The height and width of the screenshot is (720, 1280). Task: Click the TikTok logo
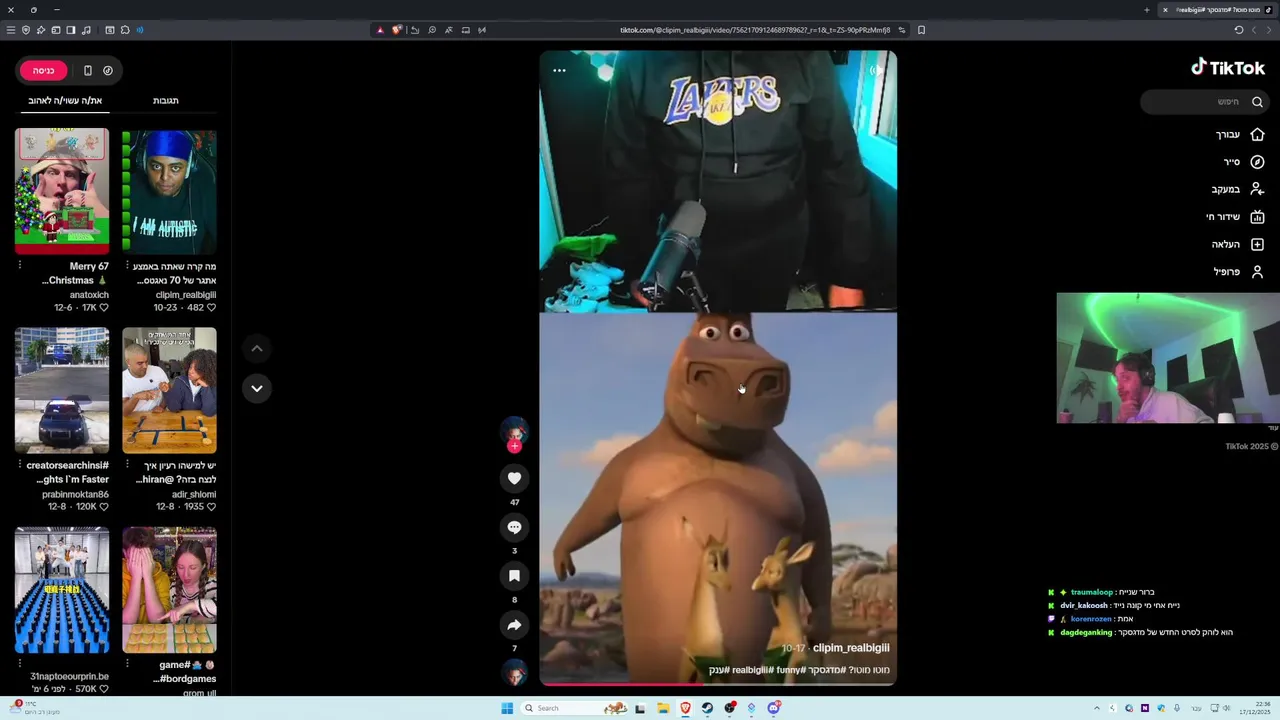[1228, 67]
